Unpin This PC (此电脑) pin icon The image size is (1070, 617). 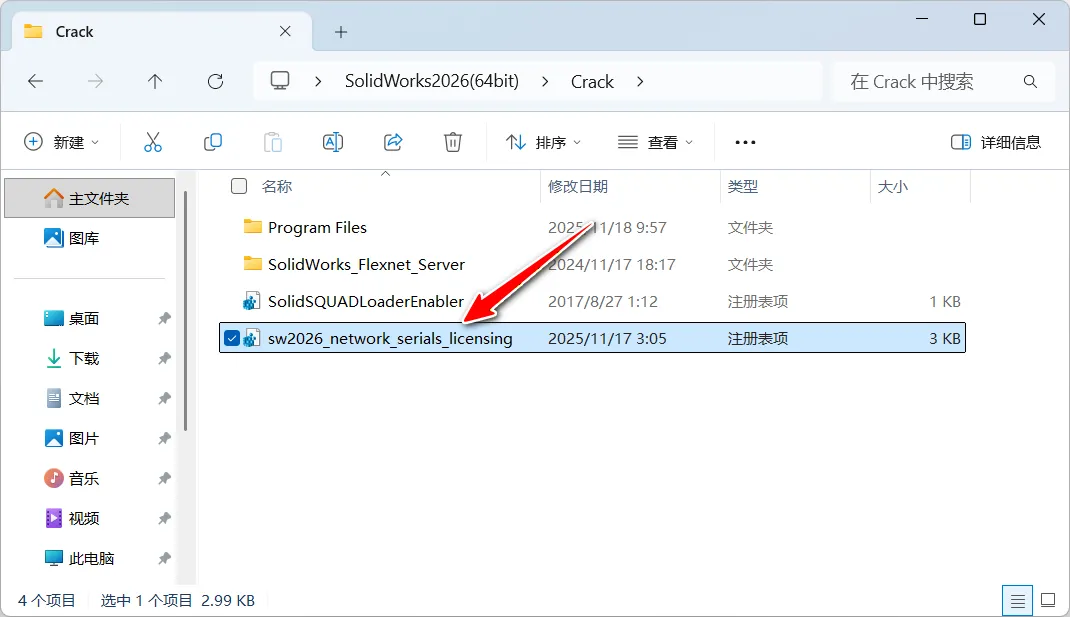point(164,558)
